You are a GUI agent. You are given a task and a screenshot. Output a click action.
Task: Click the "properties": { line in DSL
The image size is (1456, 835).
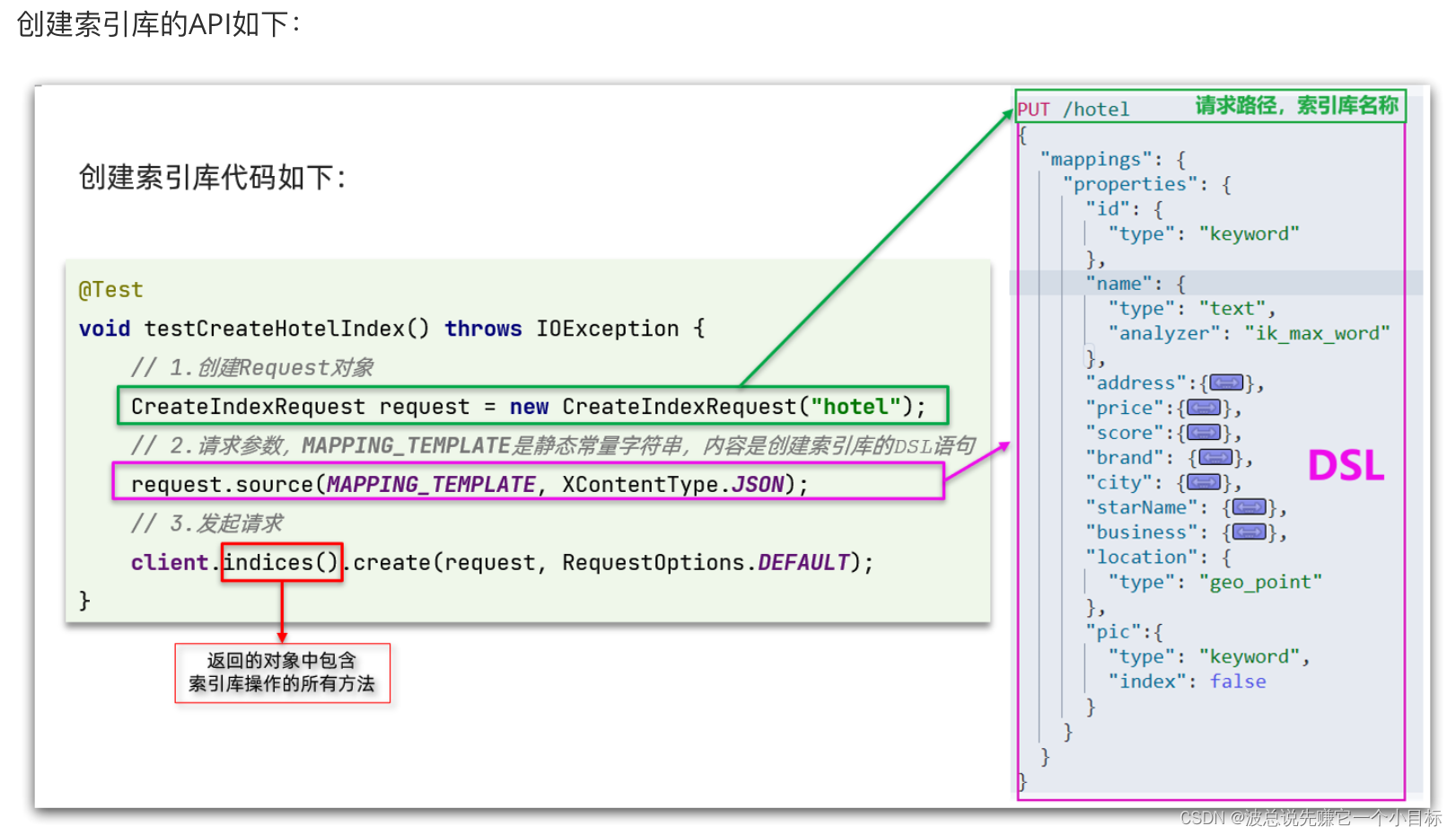(x=1147, y=184)
